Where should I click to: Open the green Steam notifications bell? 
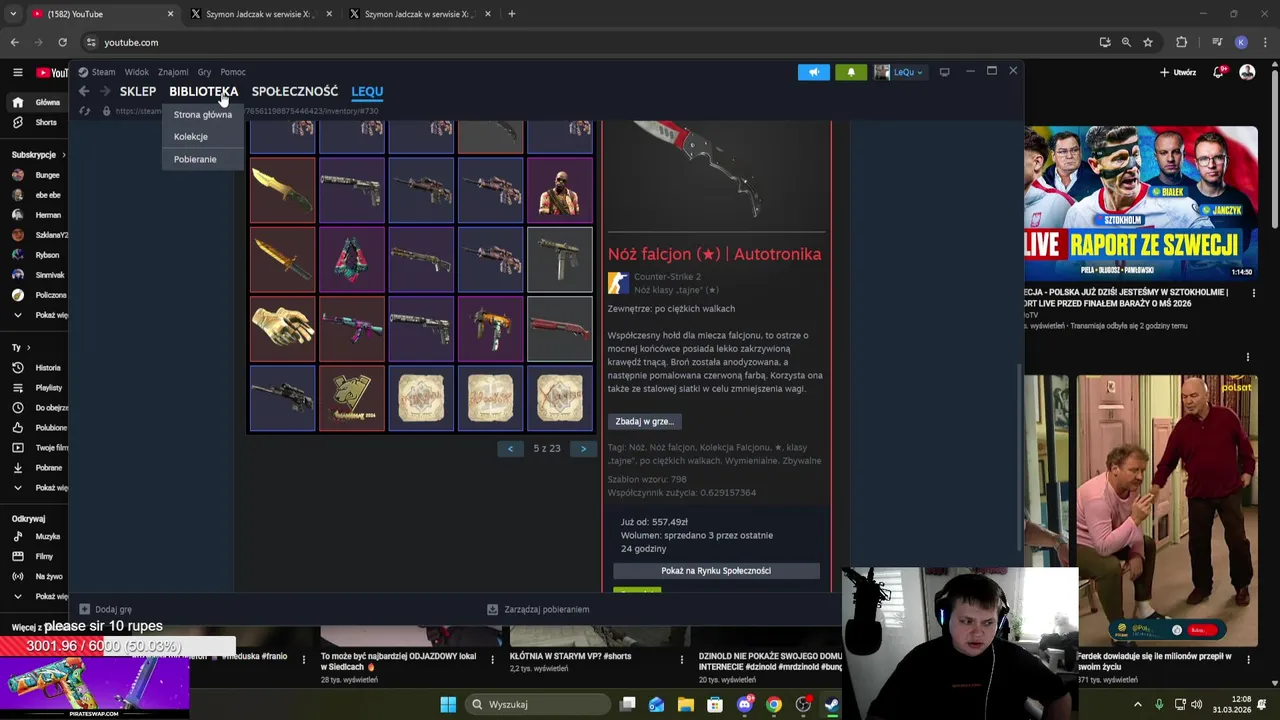point(851,72)
